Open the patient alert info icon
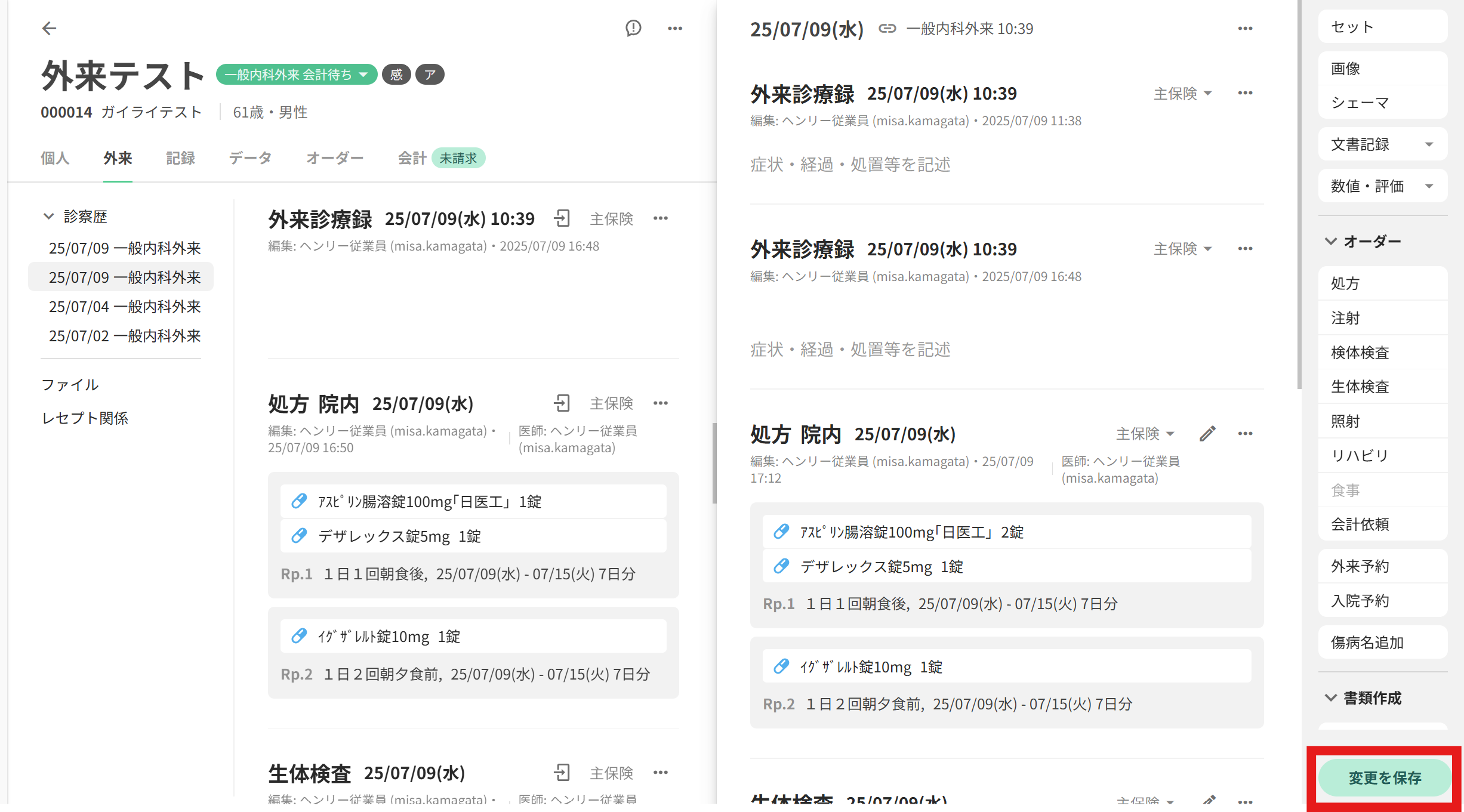1464x812 pixels. coord(633,28)
